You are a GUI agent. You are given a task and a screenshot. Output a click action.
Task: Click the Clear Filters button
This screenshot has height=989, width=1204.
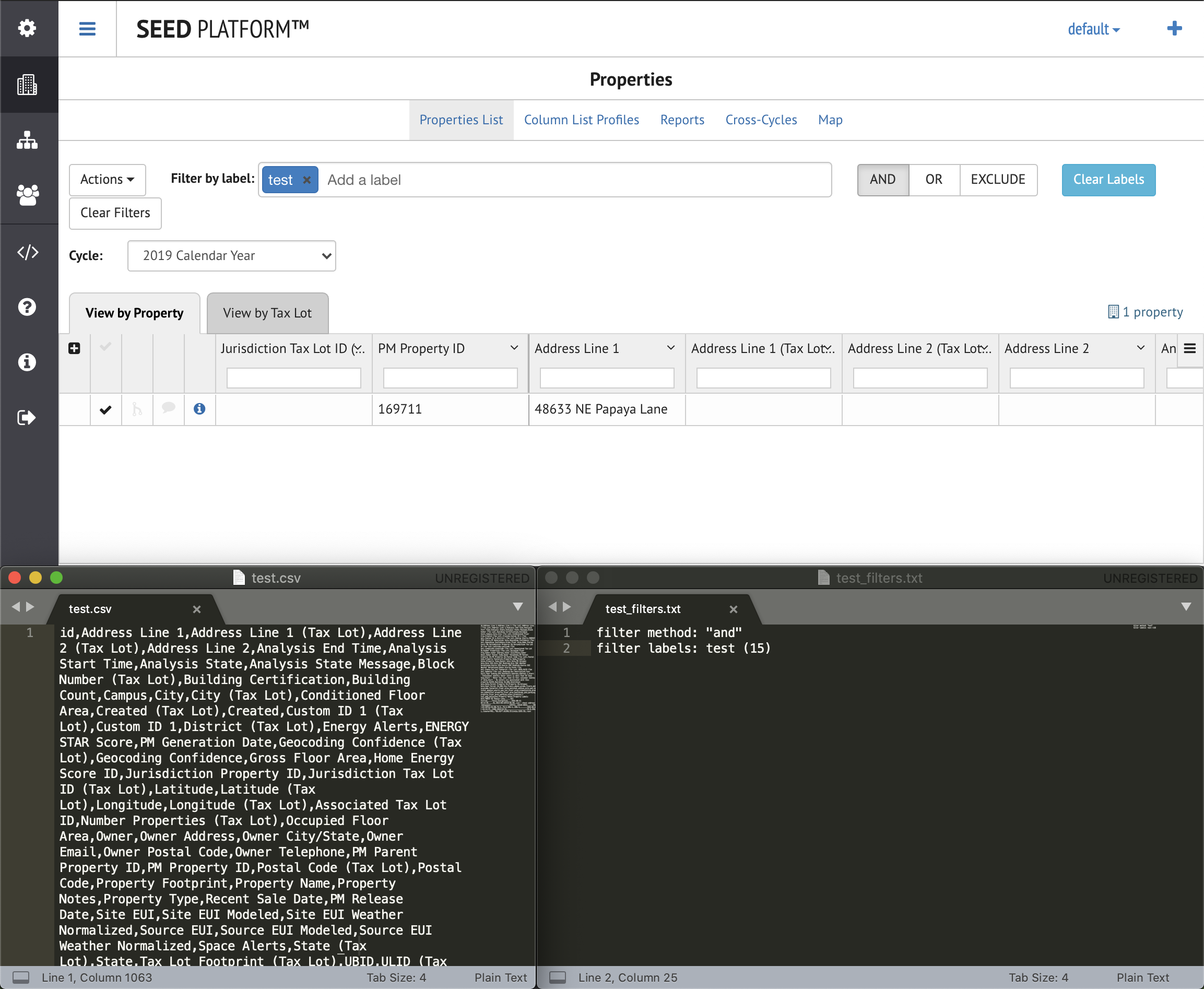click(x=114, y=213)
